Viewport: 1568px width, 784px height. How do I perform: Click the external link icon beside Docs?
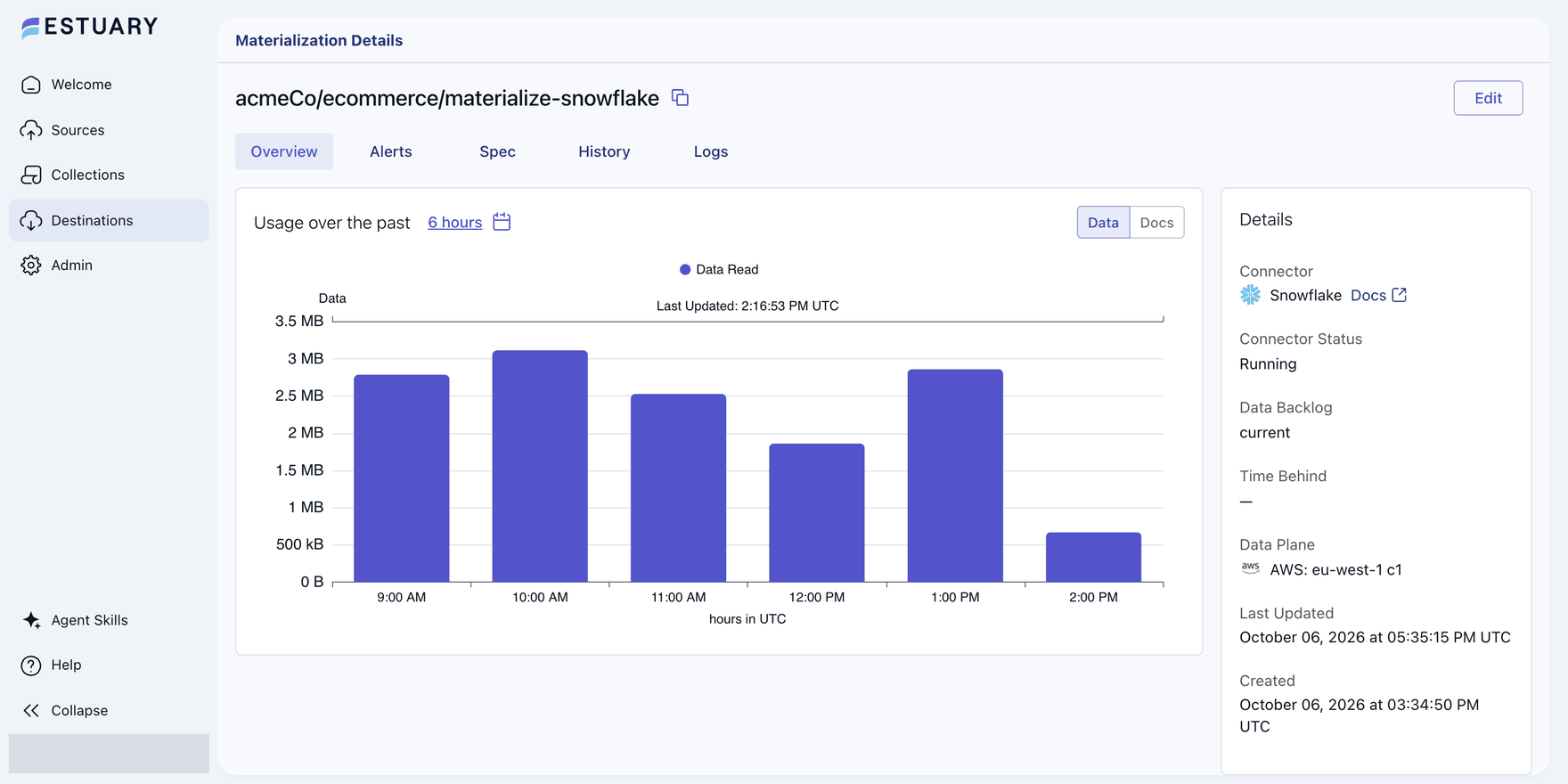[x=1400, y=295]
